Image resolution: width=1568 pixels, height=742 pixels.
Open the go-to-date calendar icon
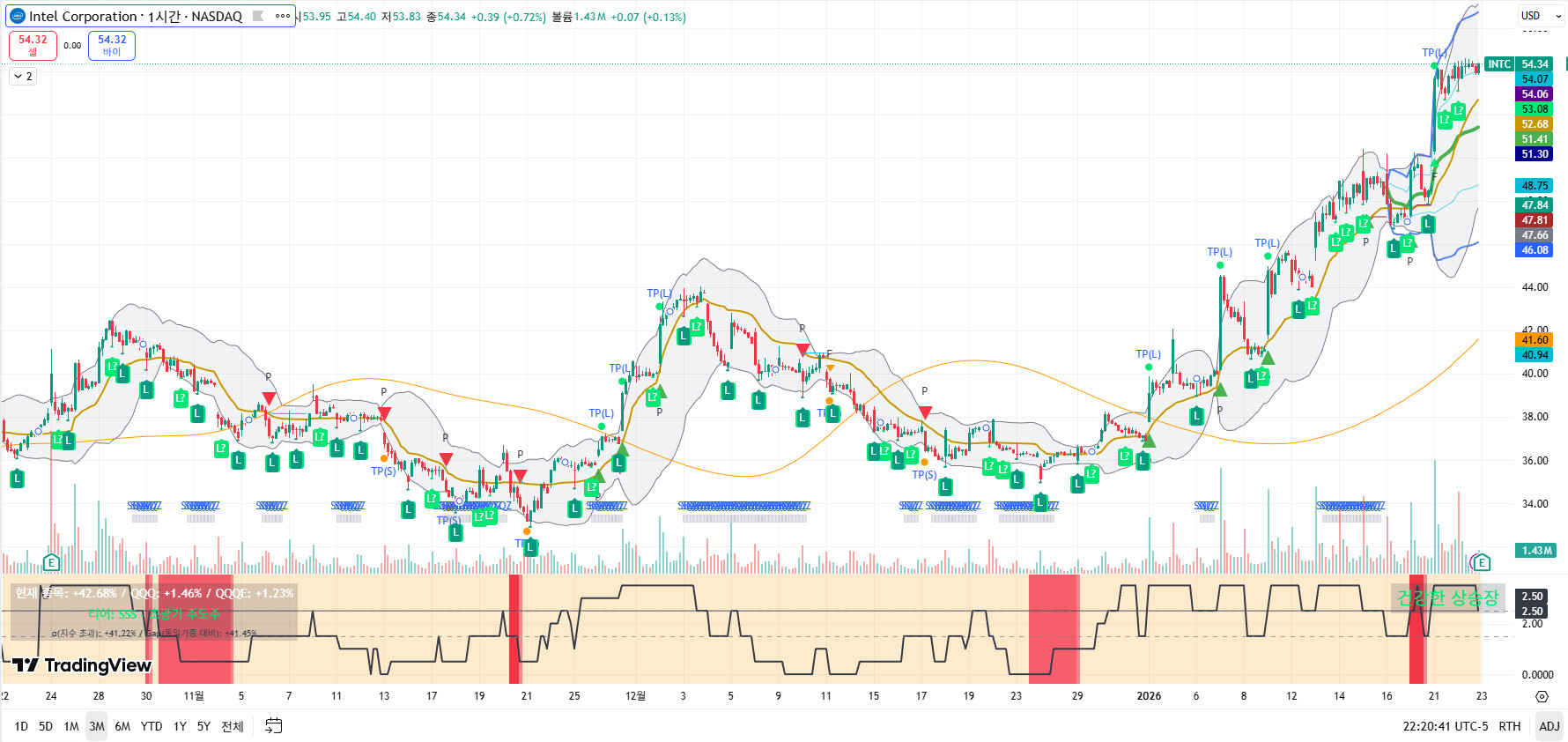274,726
